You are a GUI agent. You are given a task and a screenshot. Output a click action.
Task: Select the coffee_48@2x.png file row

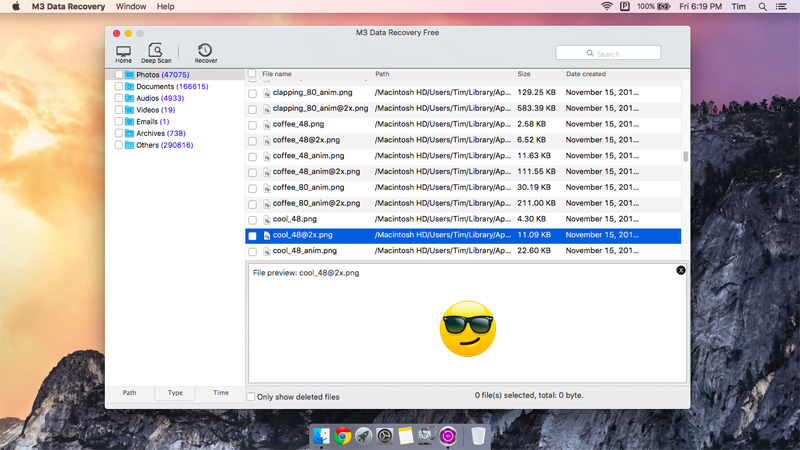(x=463, y=140)
